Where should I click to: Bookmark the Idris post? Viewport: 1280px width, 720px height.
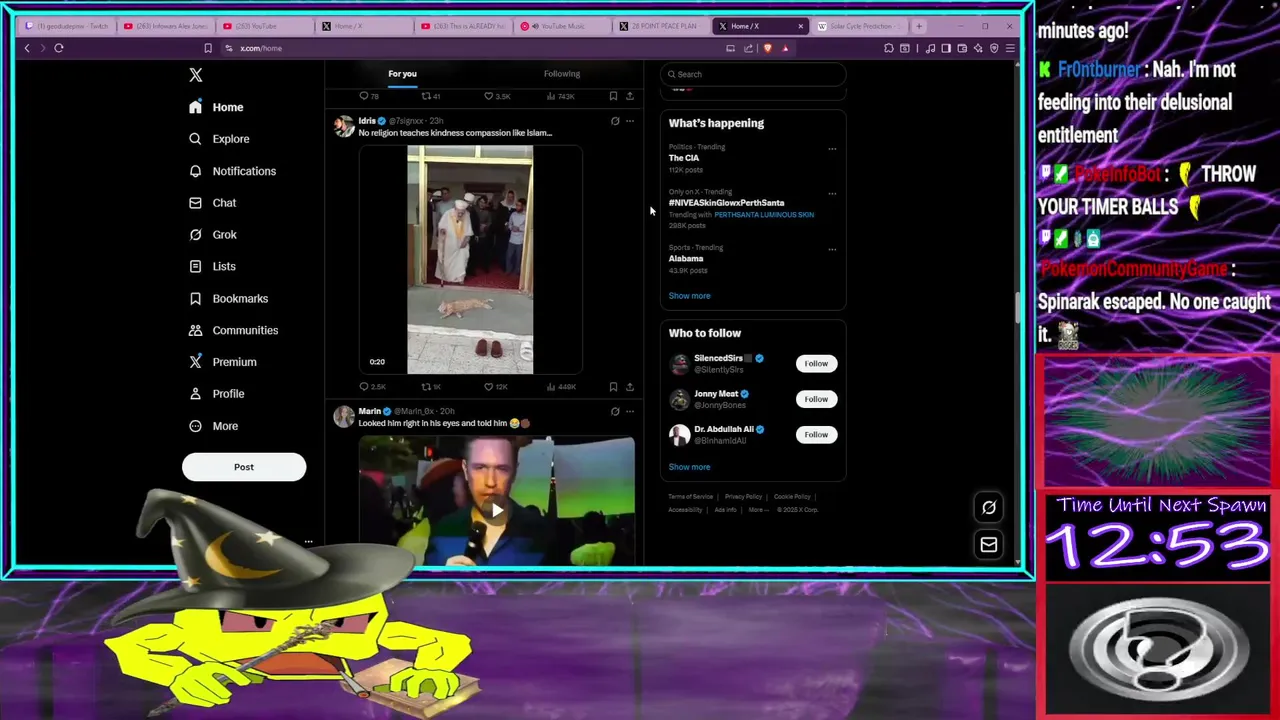613,387
